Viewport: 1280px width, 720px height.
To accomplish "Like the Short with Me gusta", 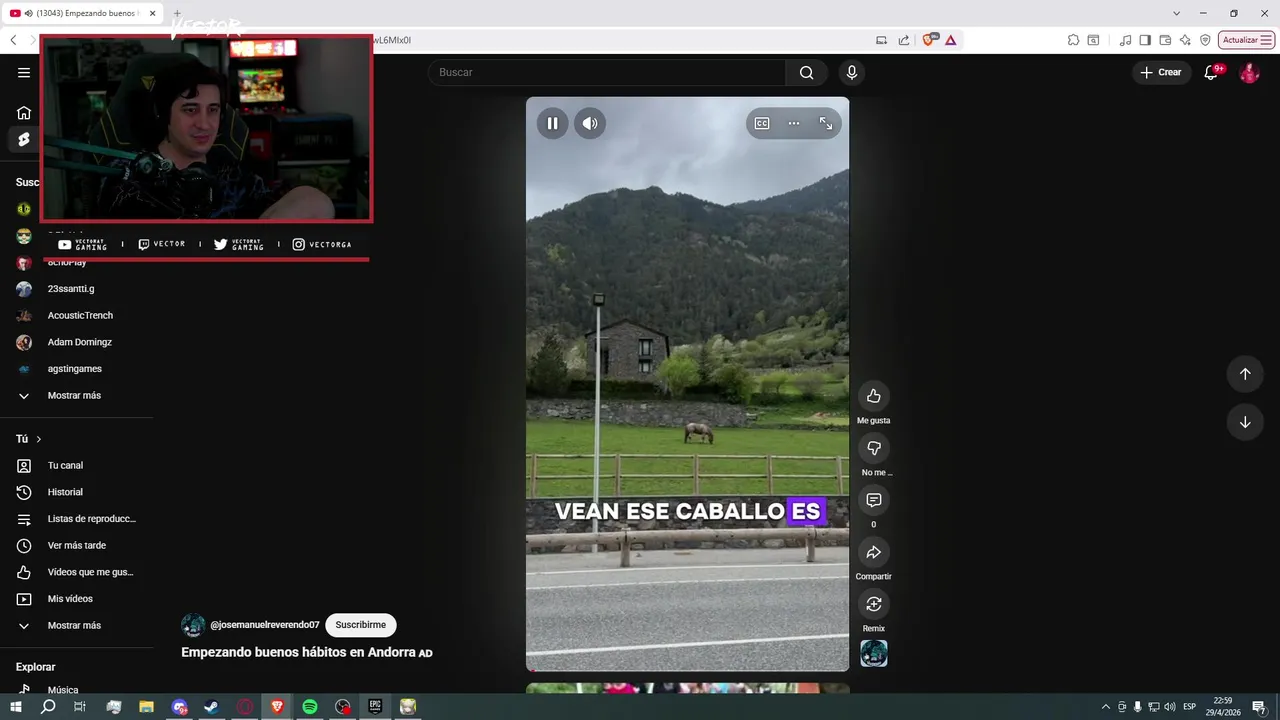I will click(873, 396).
